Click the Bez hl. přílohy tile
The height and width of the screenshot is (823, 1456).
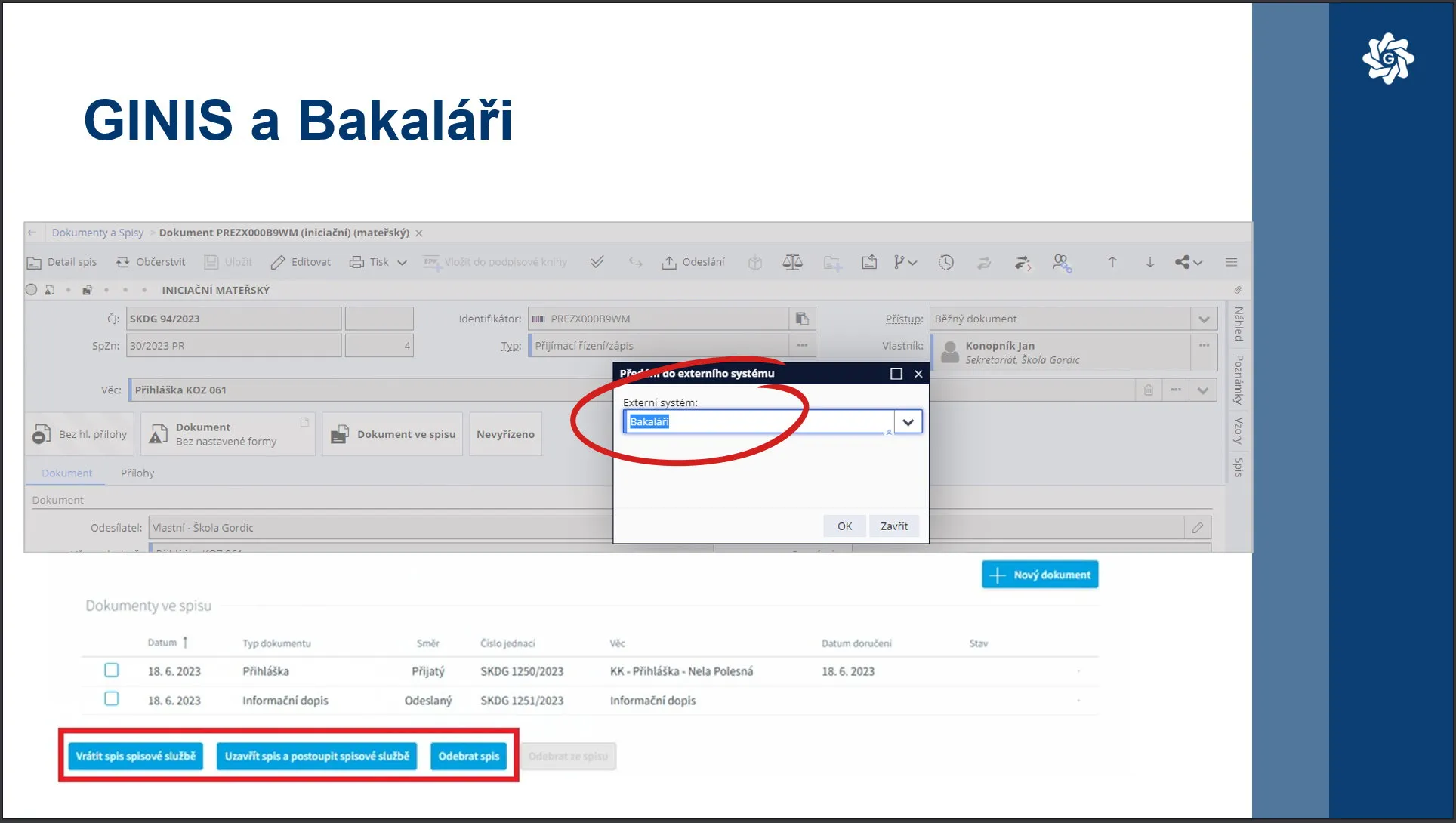pos(79,434)
